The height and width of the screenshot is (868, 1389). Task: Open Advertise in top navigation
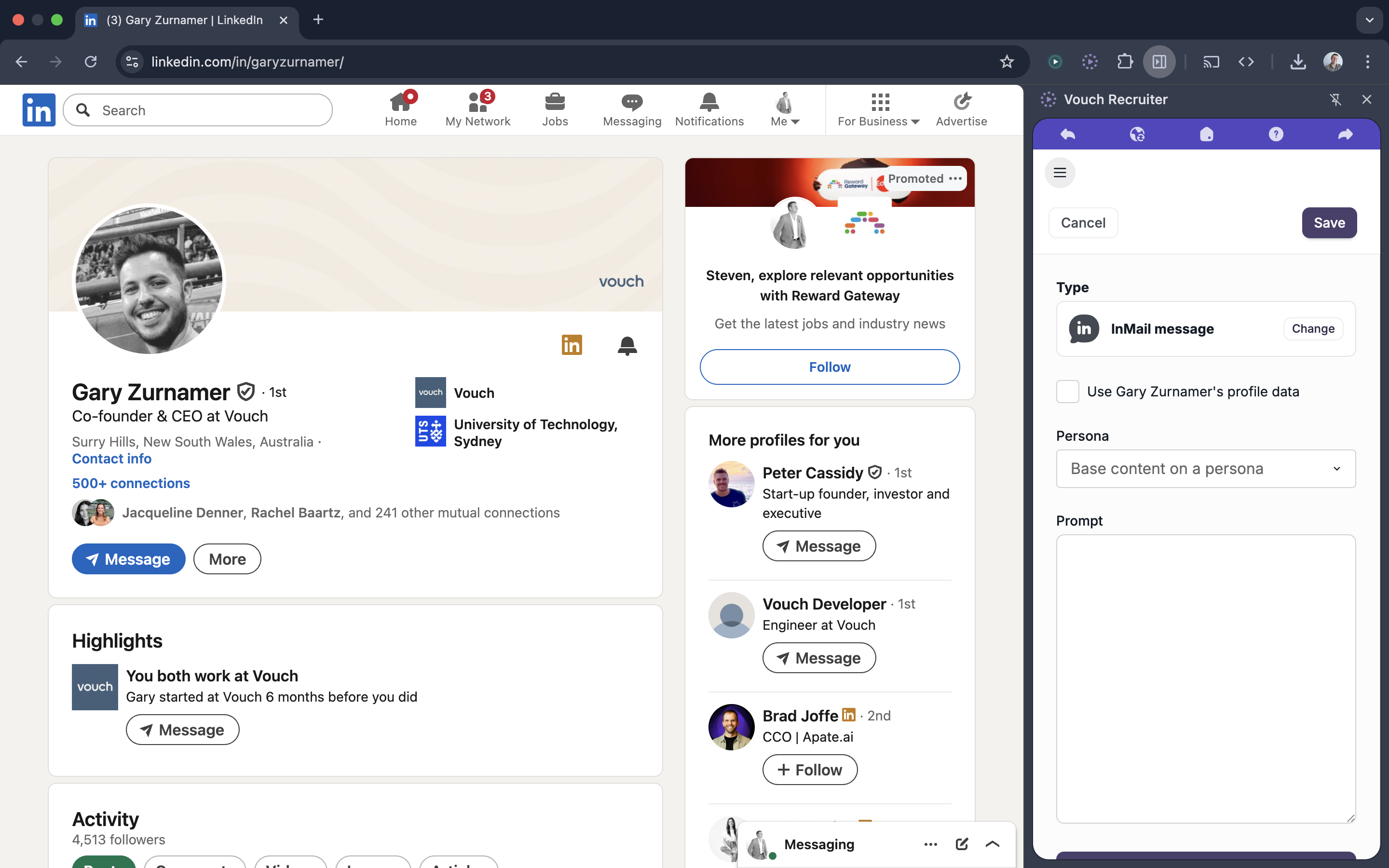pyautogui.click(x=961, y=109)
